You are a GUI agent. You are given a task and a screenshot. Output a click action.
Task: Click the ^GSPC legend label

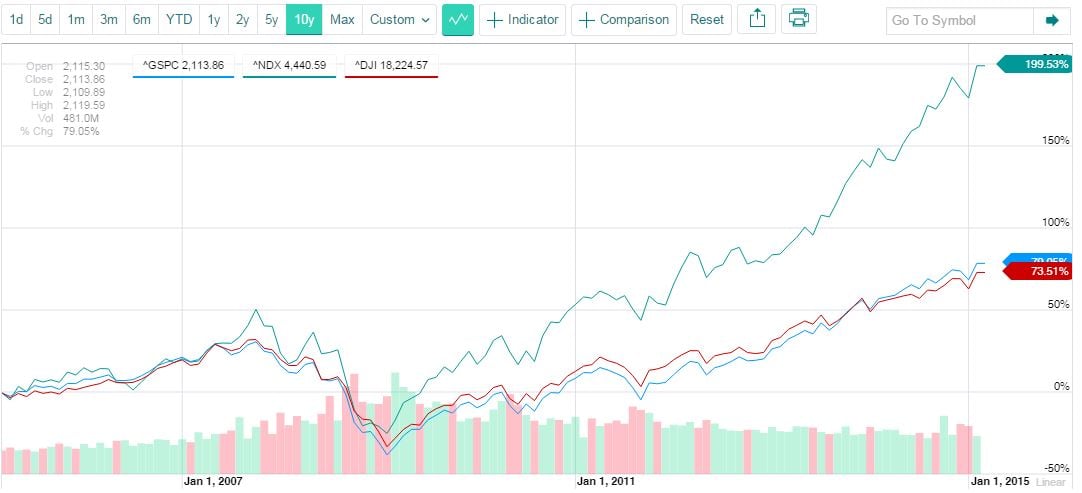183,66
